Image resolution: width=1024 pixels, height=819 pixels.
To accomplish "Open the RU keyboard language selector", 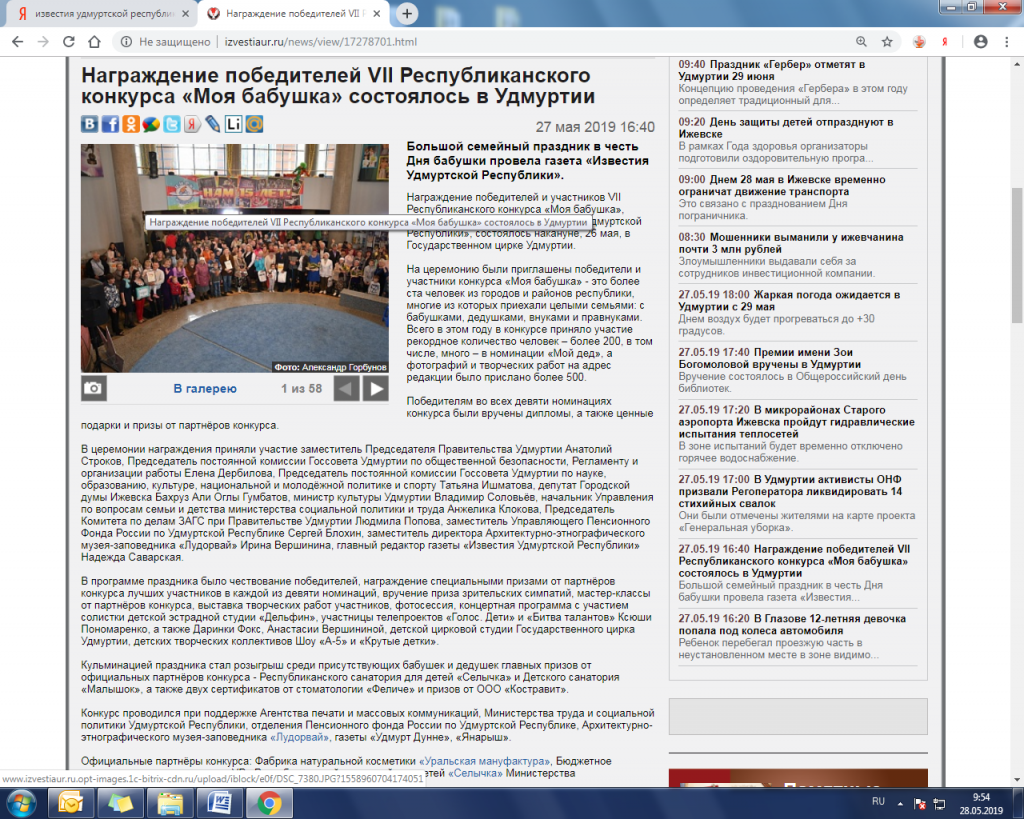I will point(879,802).
